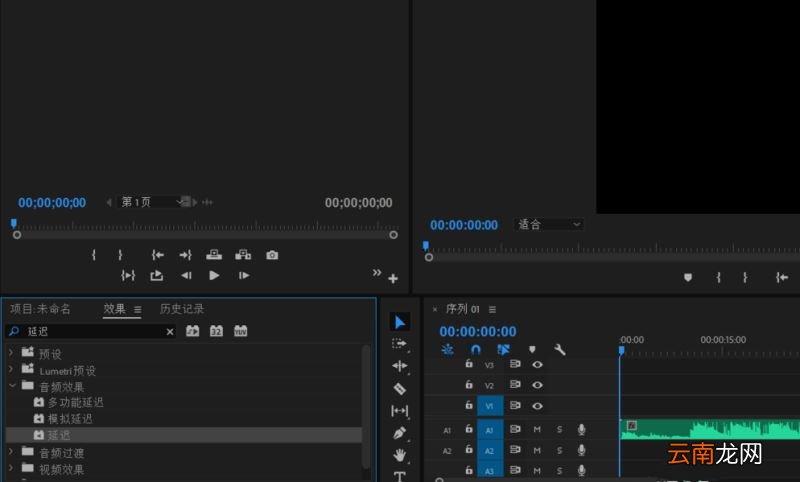This screenshot has height=482, width=800.
Task: Select the Slip tool
Action: click(399, 411)
